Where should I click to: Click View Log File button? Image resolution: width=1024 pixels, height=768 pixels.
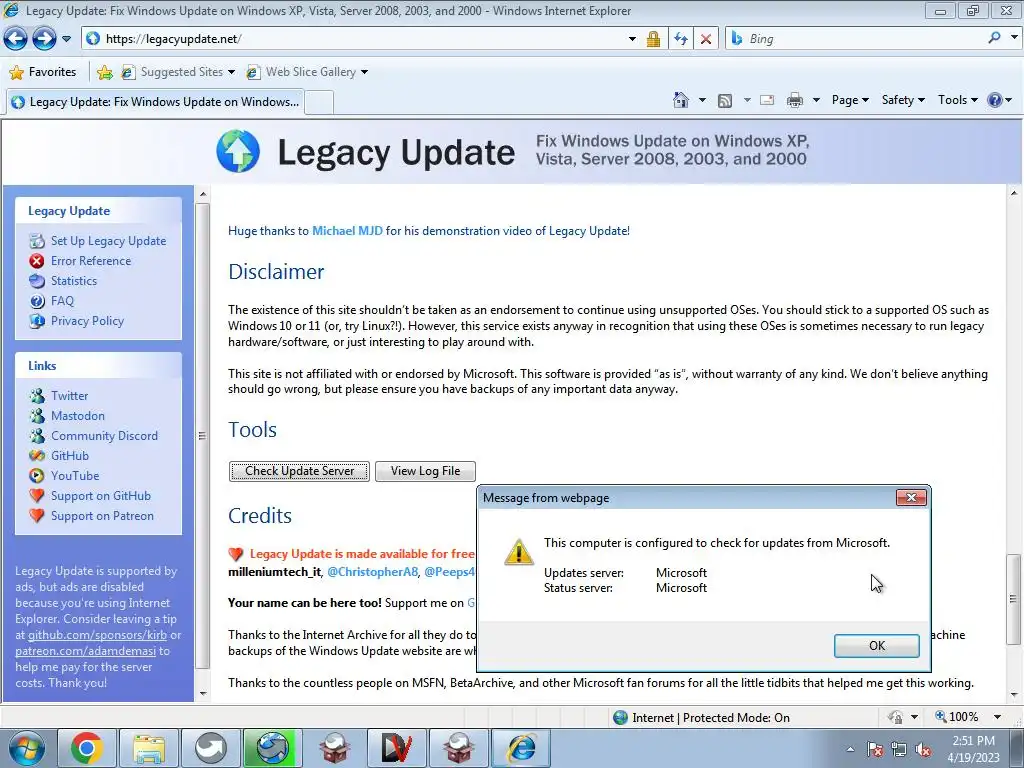[425, 471]
